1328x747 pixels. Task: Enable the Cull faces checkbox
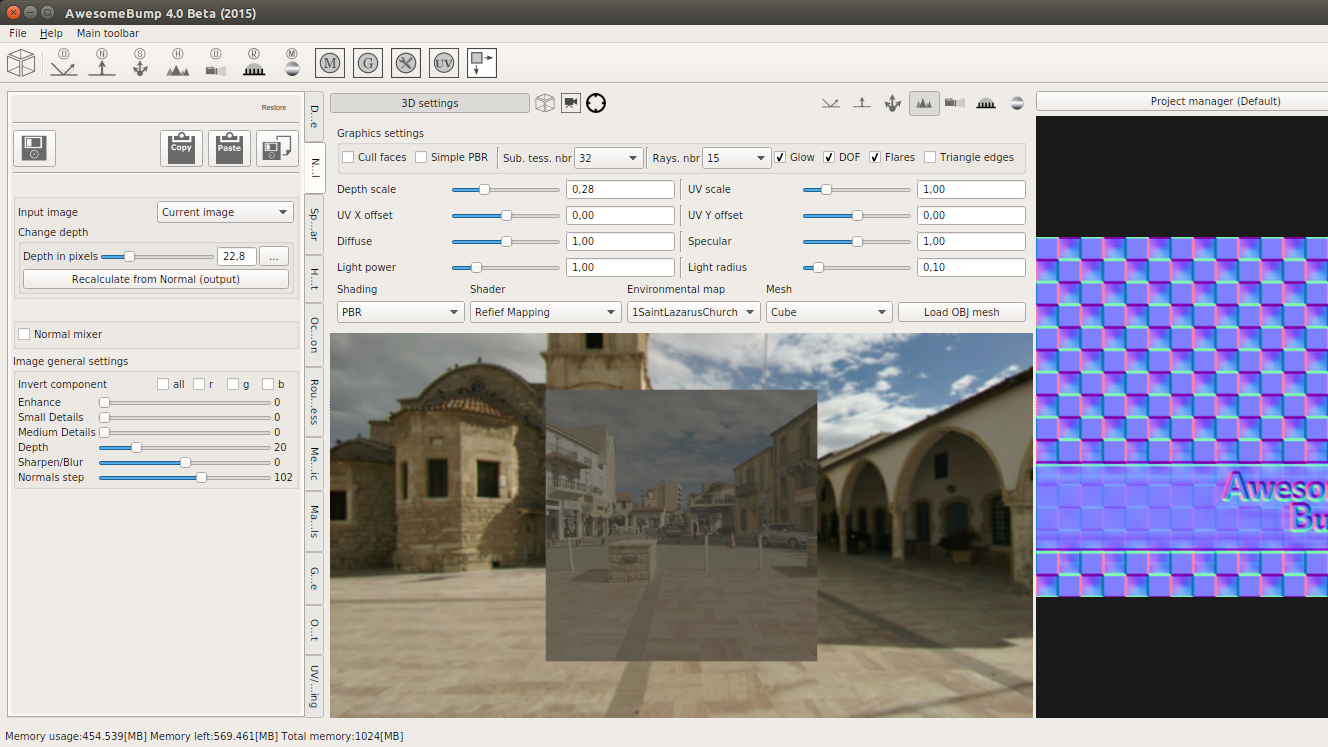point(348,157)
